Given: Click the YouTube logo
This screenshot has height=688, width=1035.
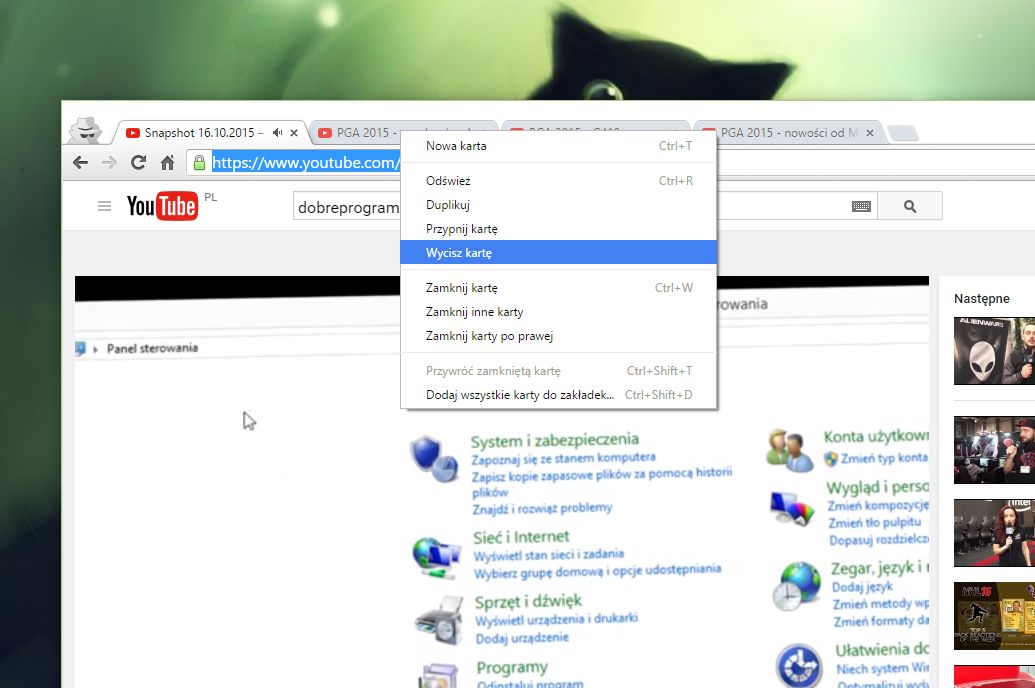Looking at the screenshot, I should 162,206.
